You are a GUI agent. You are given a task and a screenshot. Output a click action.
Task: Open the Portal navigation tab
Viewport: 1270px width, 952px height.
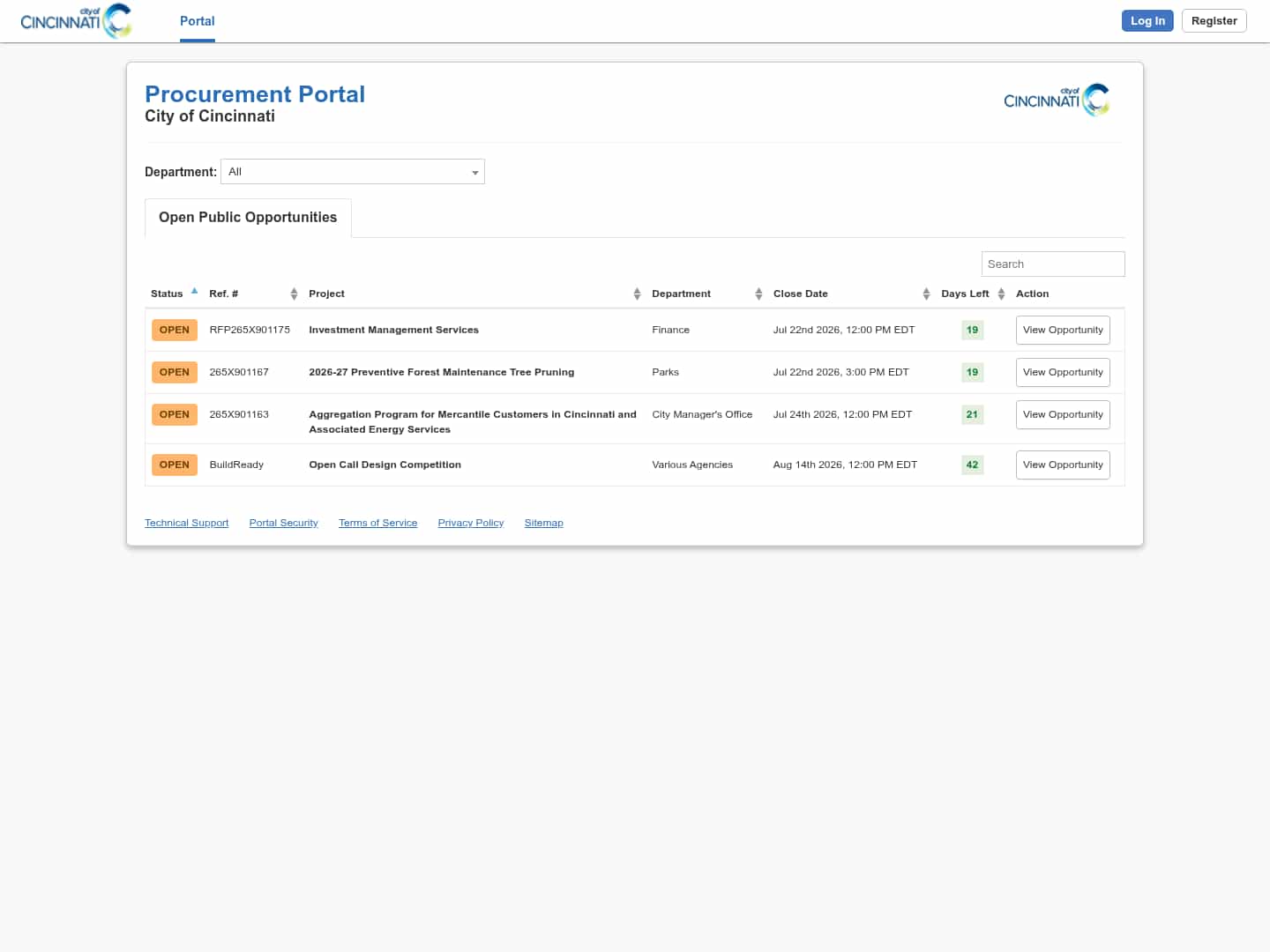click(x=198, y=21)
